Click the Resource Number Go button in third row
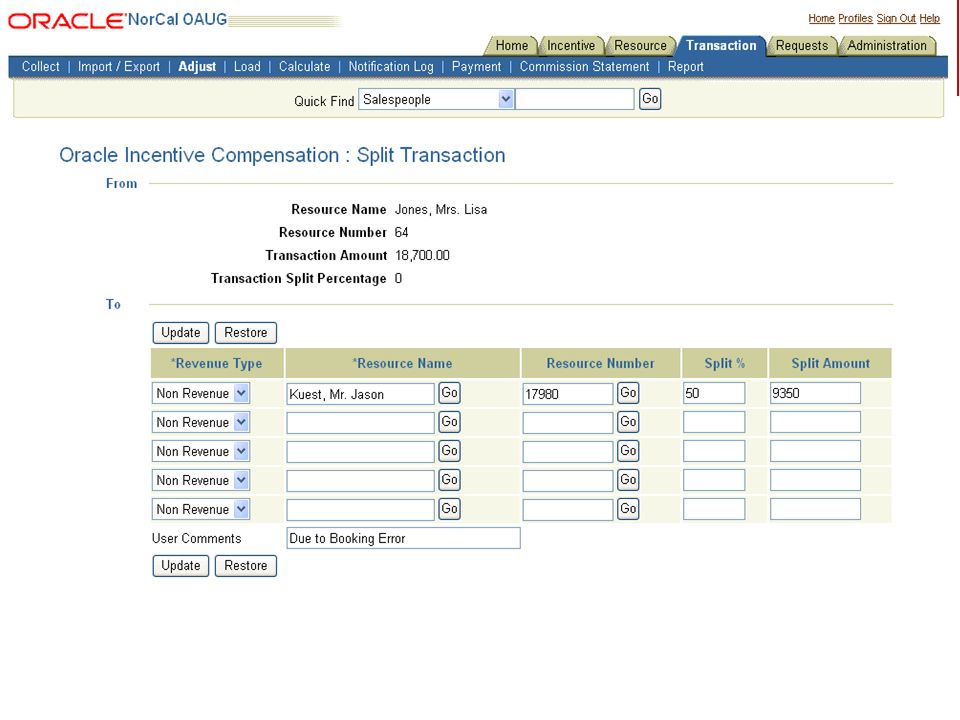This screenshot has width=960, height=720. coord(628,451)
